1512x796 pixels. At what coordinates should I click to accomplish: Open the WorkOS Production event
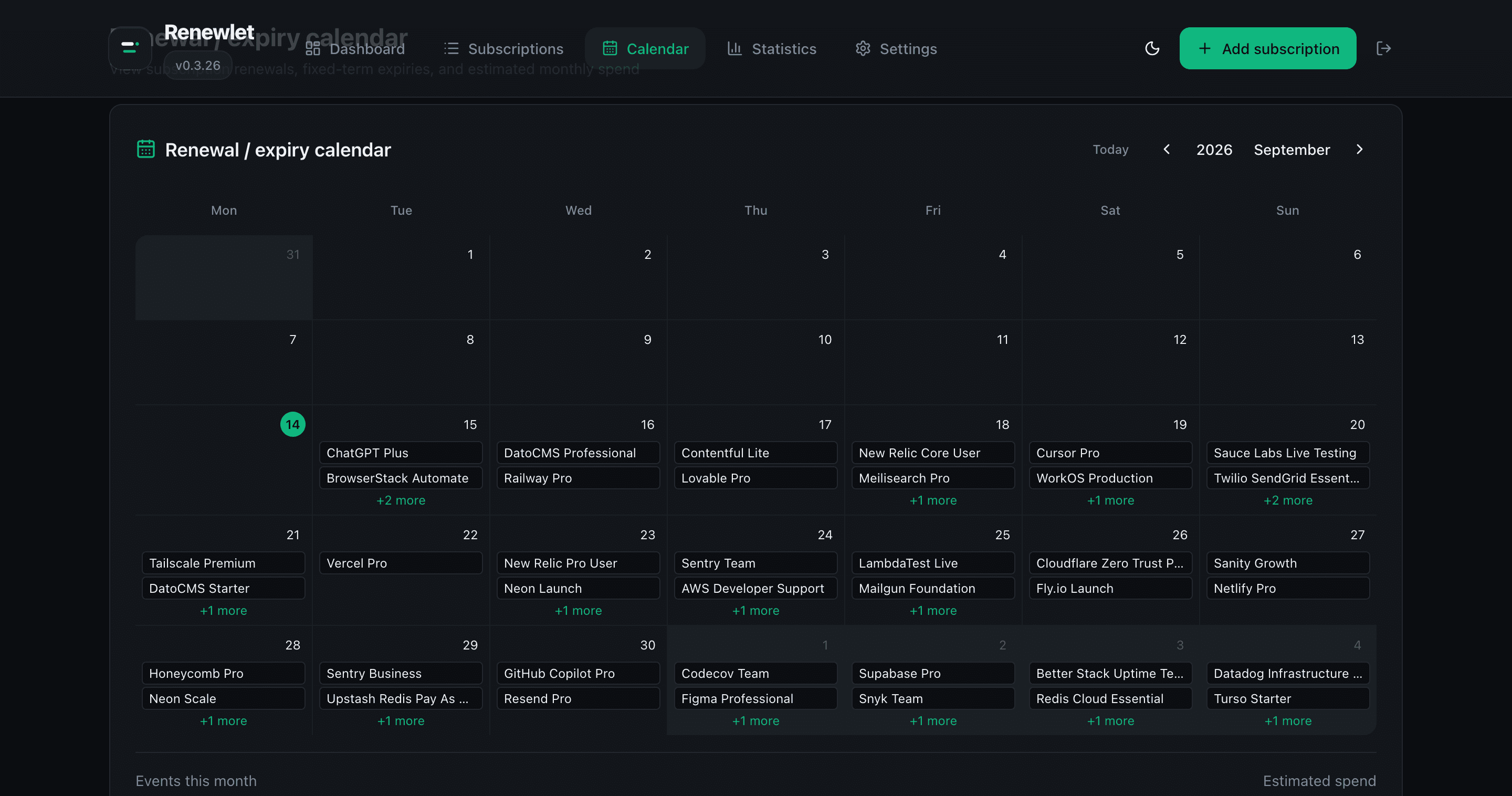coord(1110,478)
